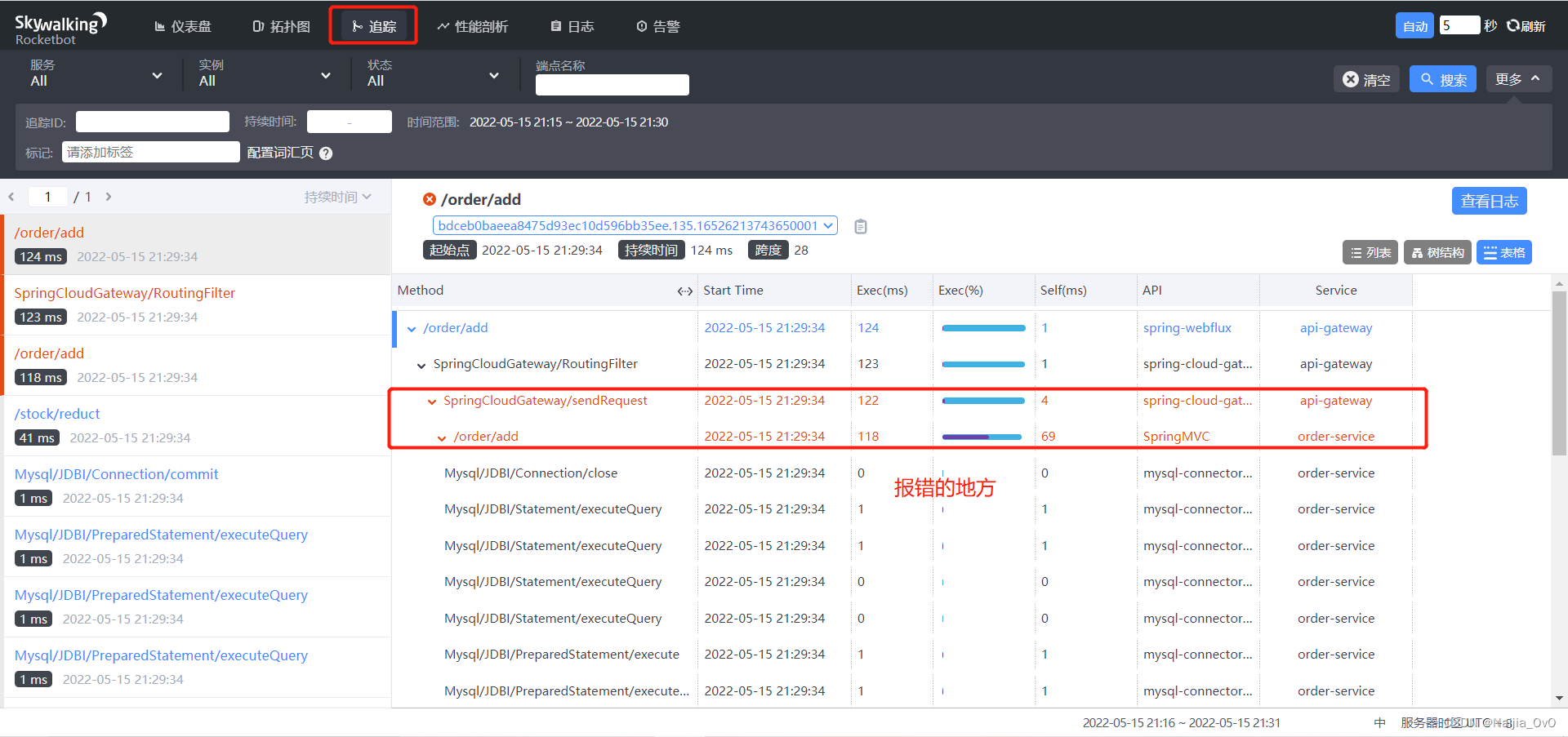The image size is (1568, 737).
Task: Click the Method column width toggle icon
Action: click(685, 291)
